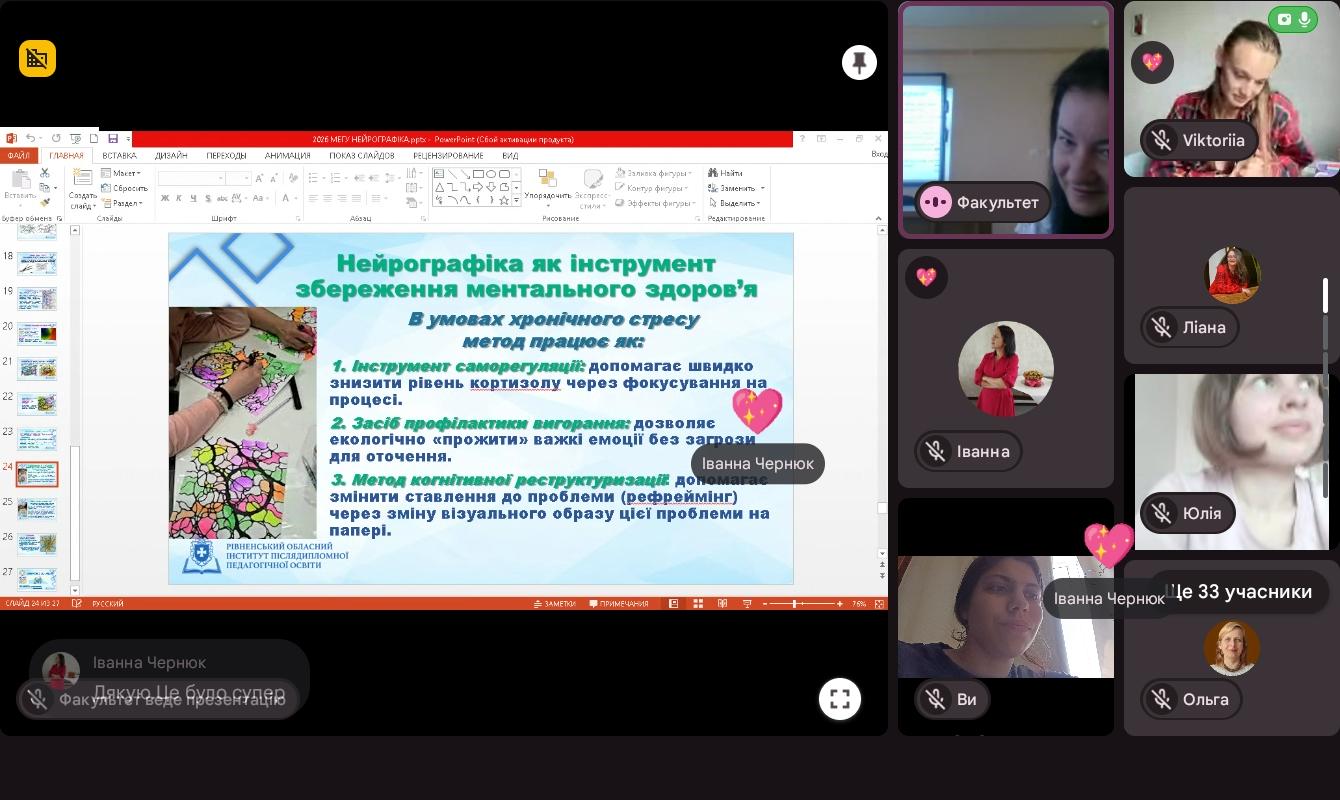Toggle ПРИМЕЧАНИЯ comments pane in status bar
1340x800 pixels.
tap(619, 604)
